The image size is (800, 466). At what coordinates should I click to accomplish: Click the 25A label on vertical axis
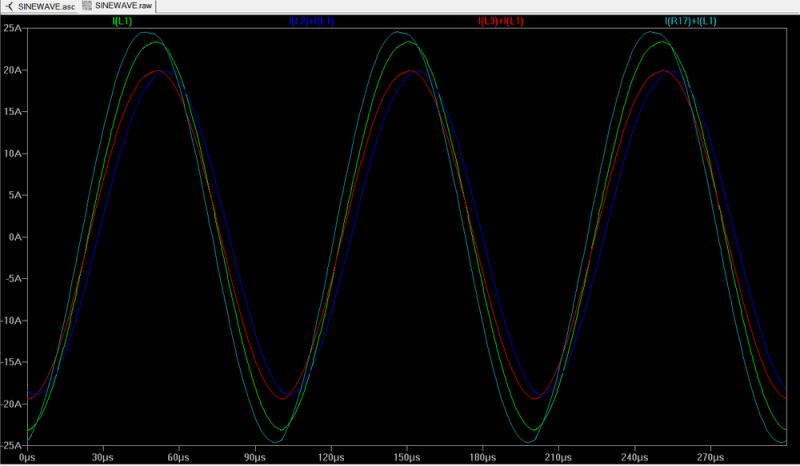pos(15,29)
